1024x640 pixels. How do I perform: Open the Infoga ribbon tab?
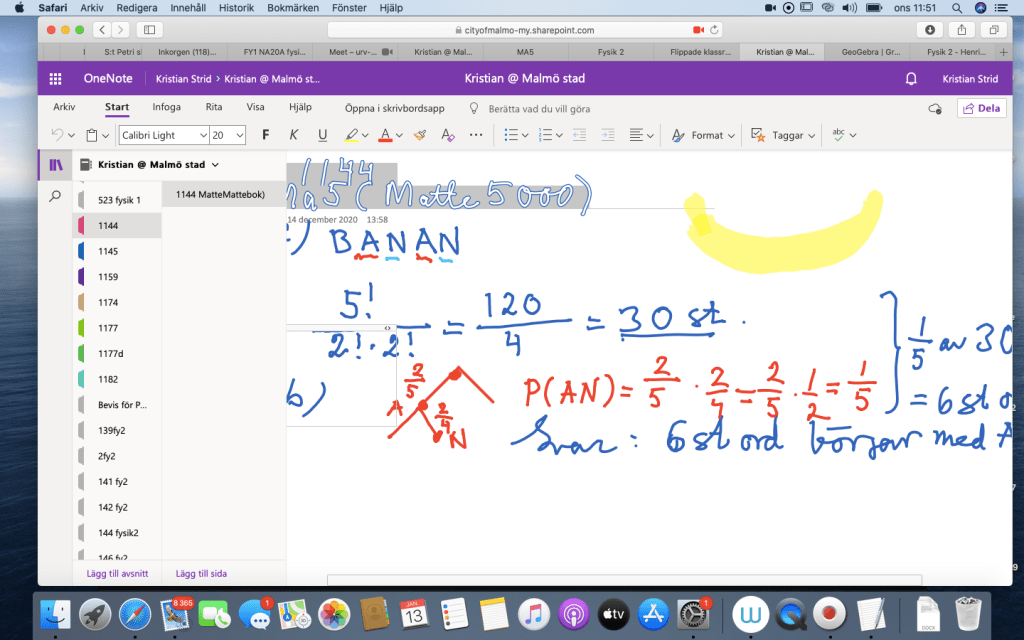pyautogui.click(x=166, y=107)
